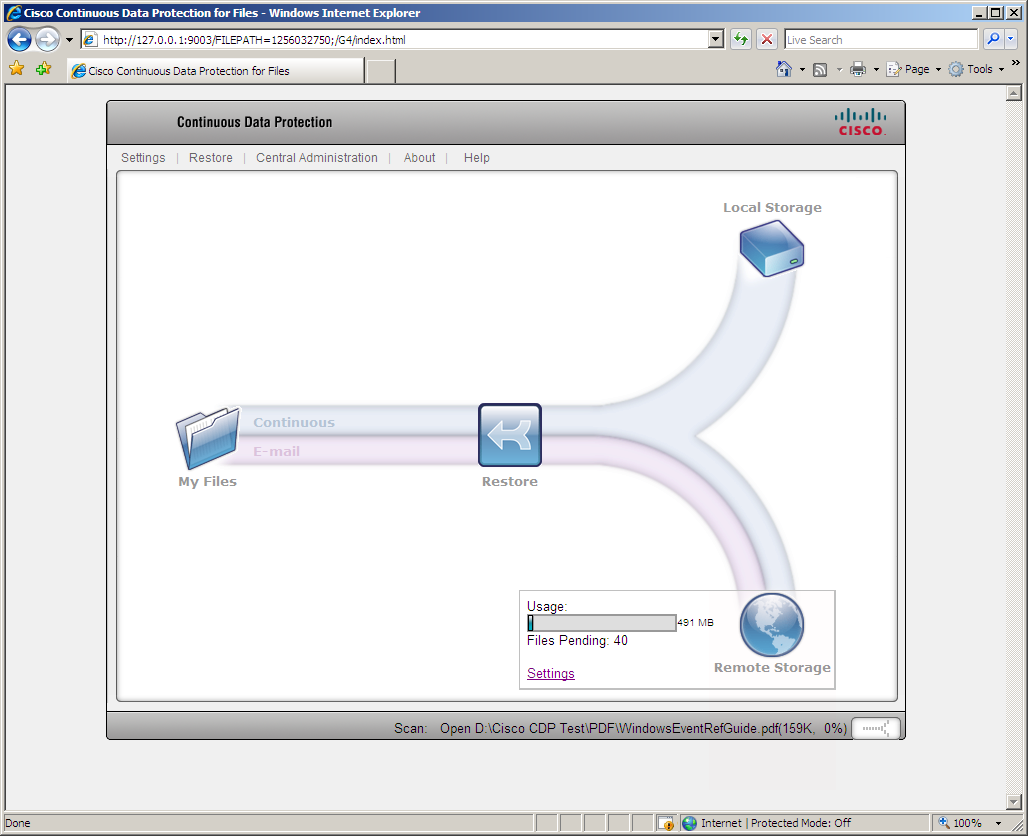
Task: Open the Favorites Center star icon
Action: tap(16, 69)
